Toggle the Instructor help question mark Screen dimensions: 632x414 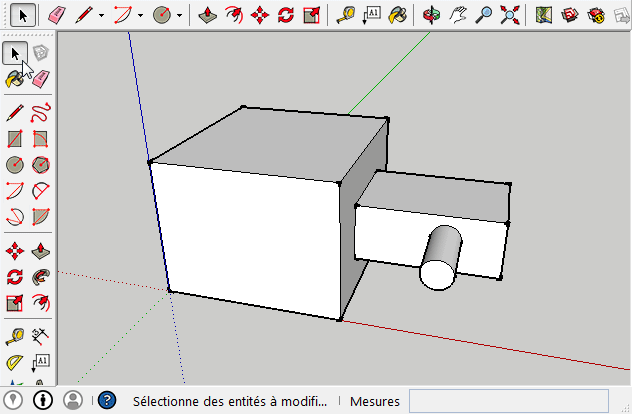pos(107,401)
